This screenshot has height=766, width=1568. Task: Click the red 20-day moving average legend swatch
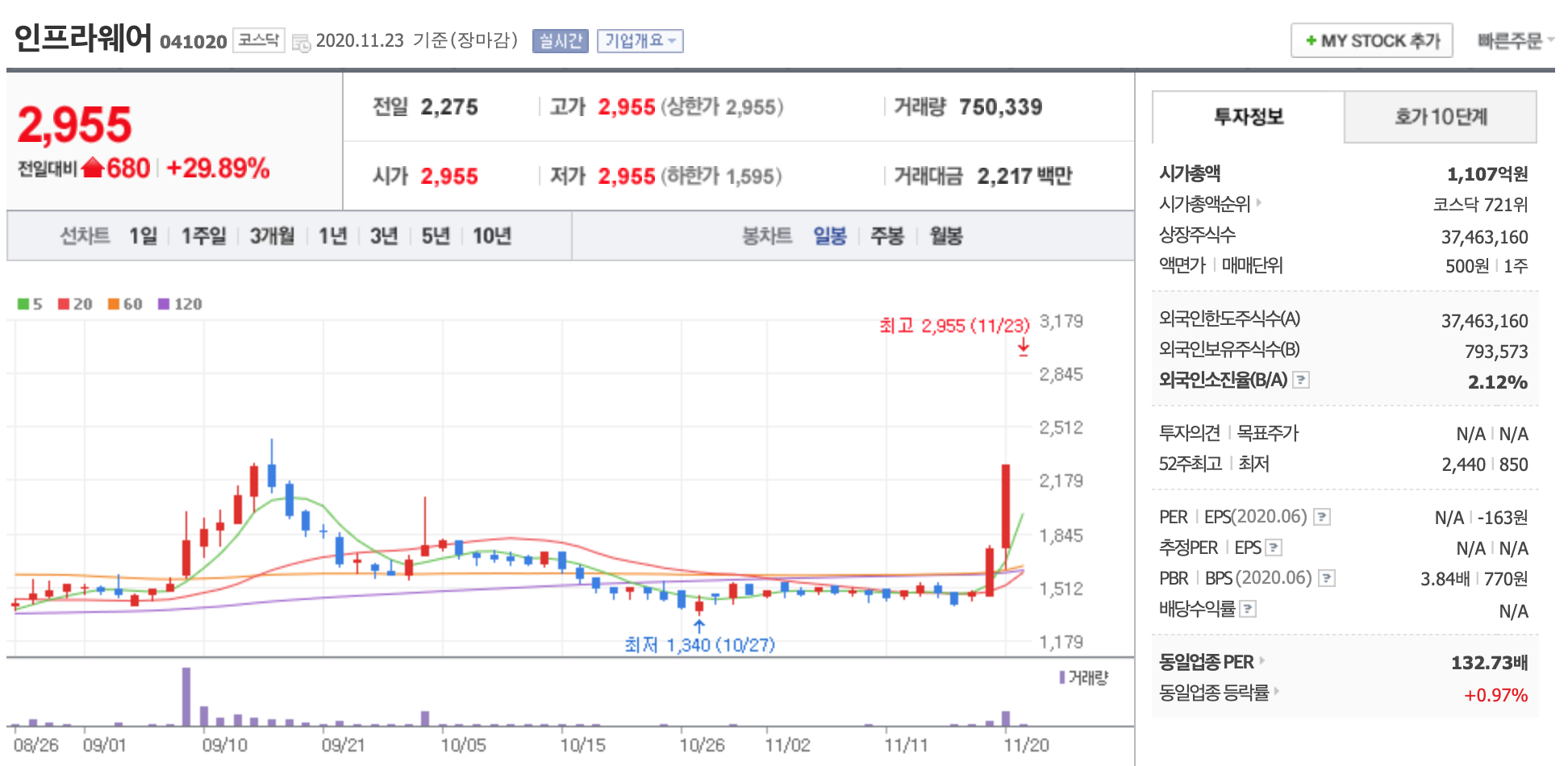64,304
